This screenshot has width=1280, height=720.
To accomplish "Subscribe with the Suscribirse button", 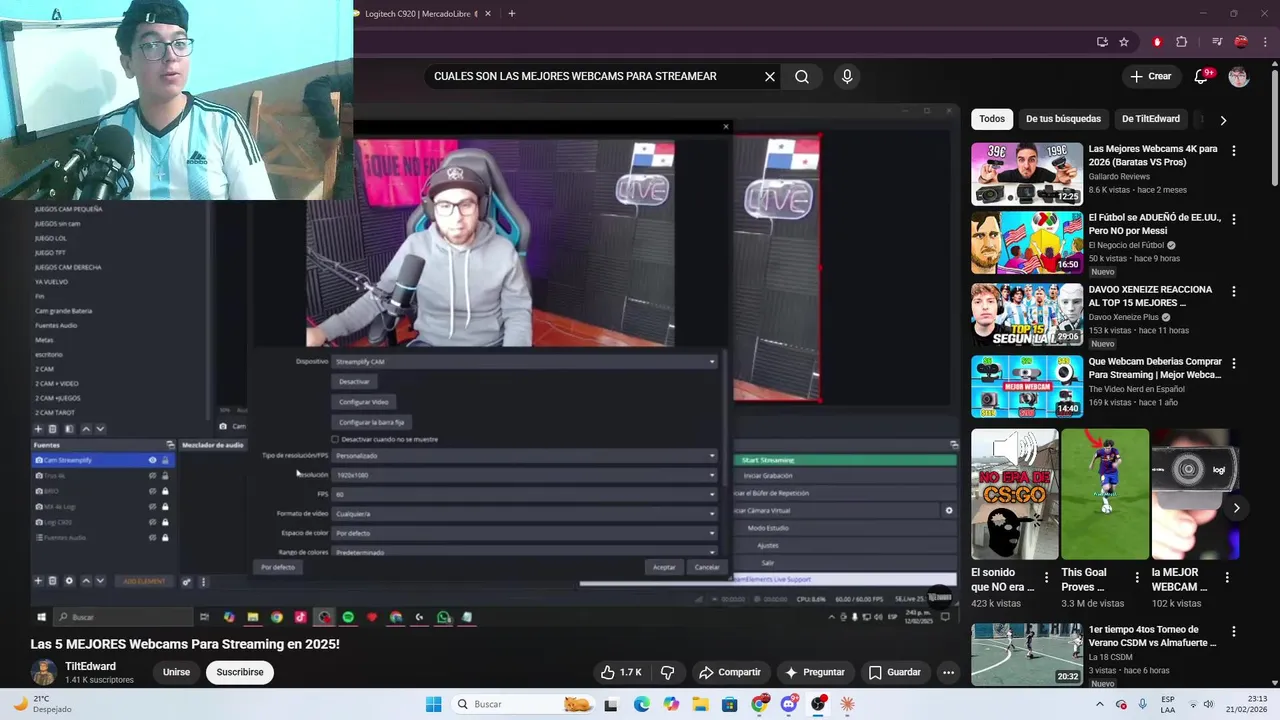I will click(x=240, y=672).
